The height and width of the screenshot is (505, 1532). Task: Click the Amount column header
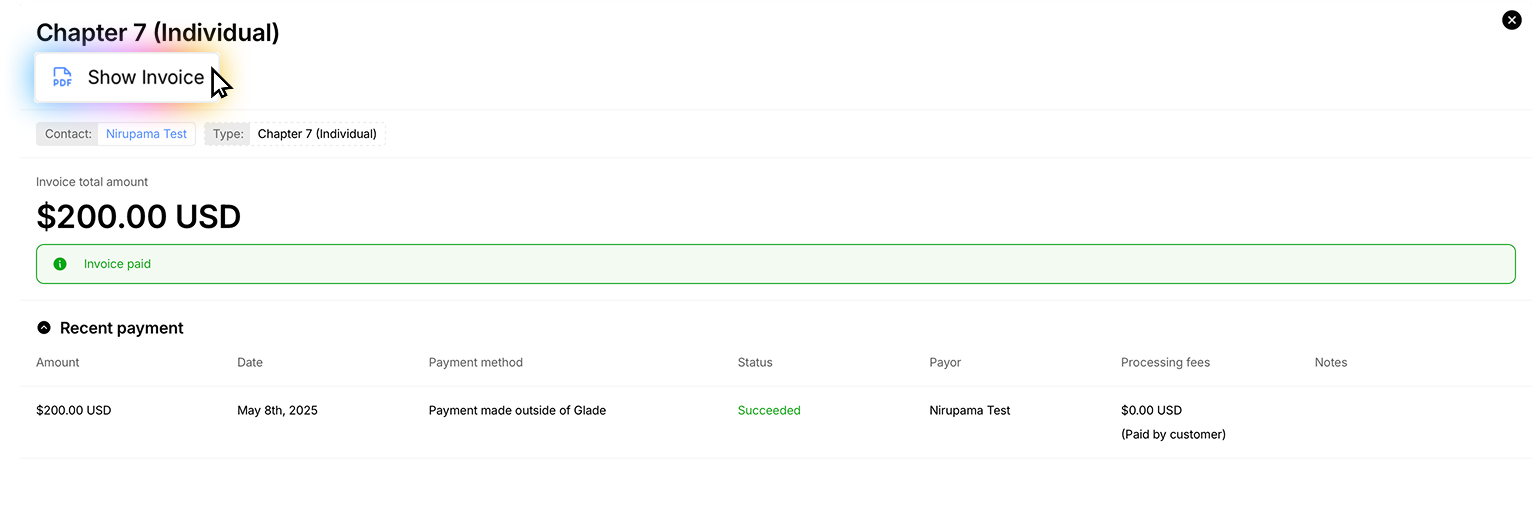(58, 362)
